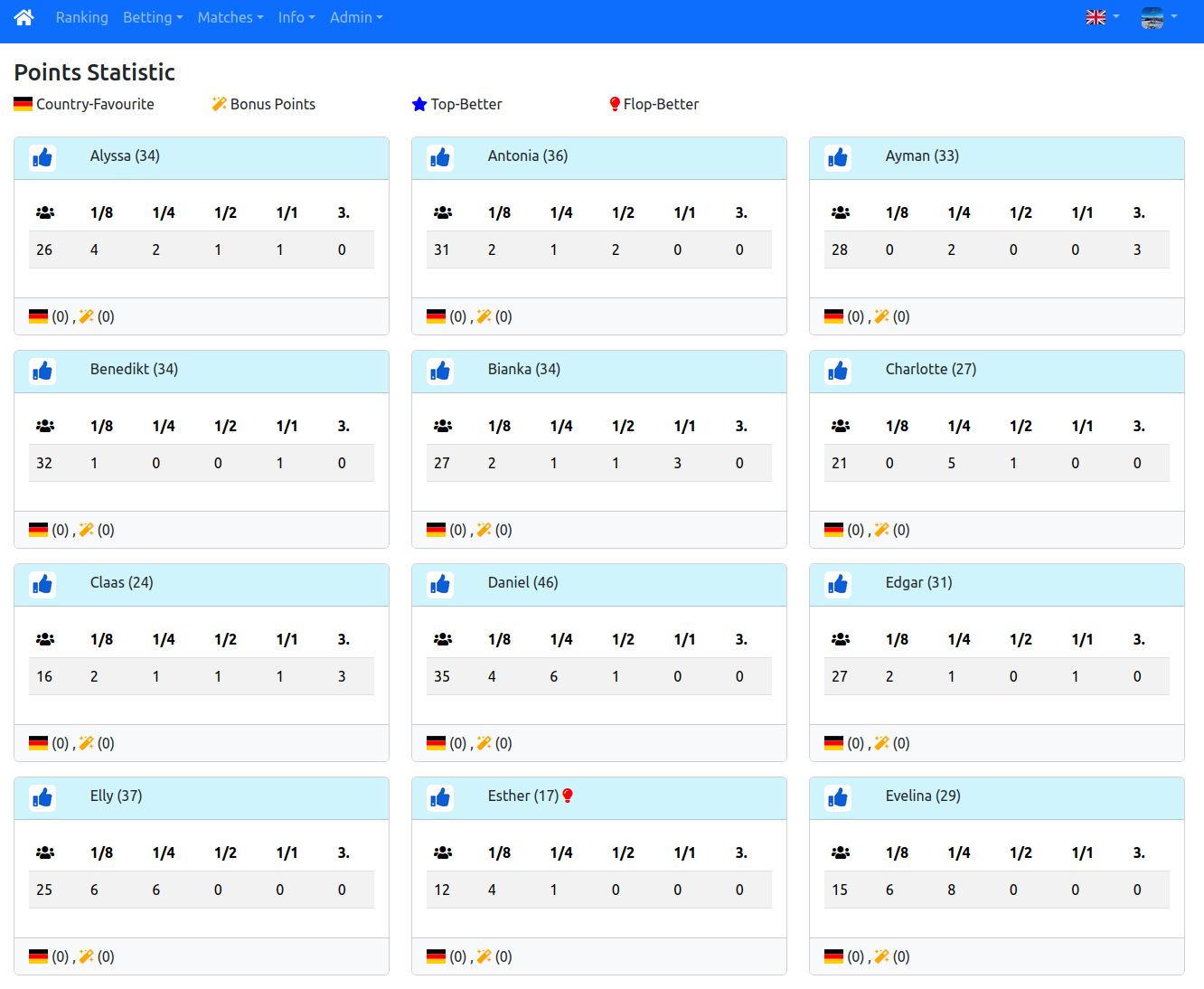Click the thumbs-up icon for Claas
The image size is (1204, 989).
[x=42, y=585]
